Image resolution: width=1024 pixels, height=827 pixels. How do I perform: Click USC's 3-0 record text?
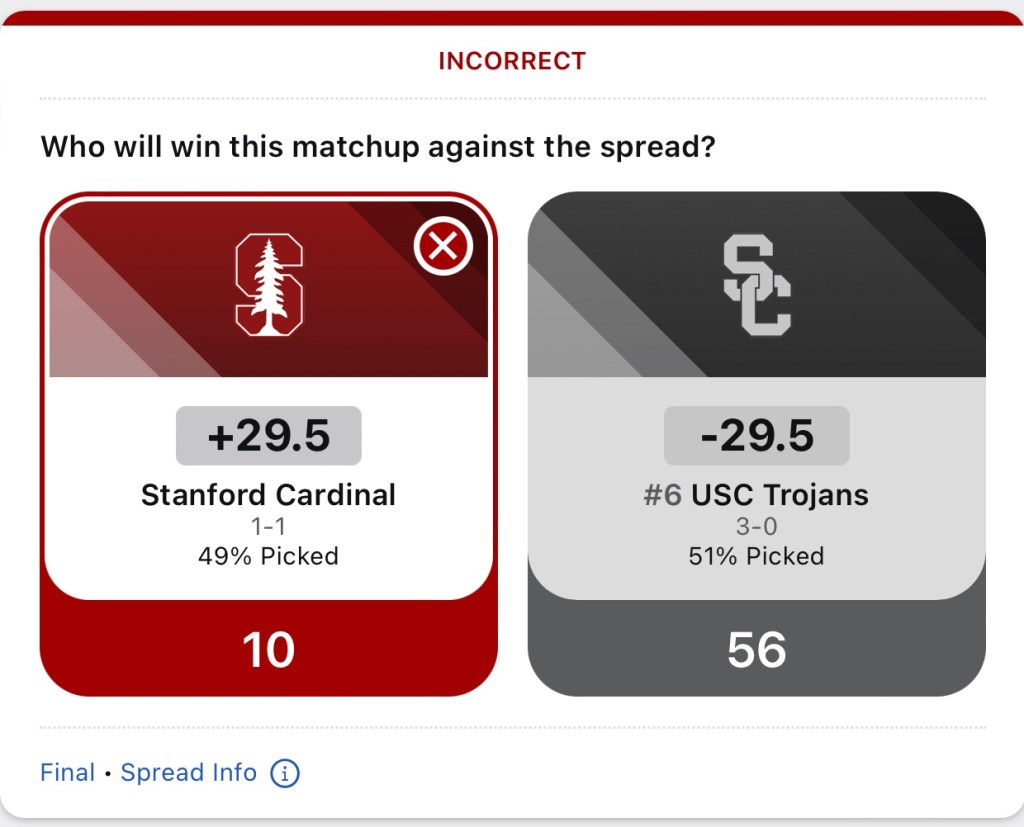tap(756, 527)
